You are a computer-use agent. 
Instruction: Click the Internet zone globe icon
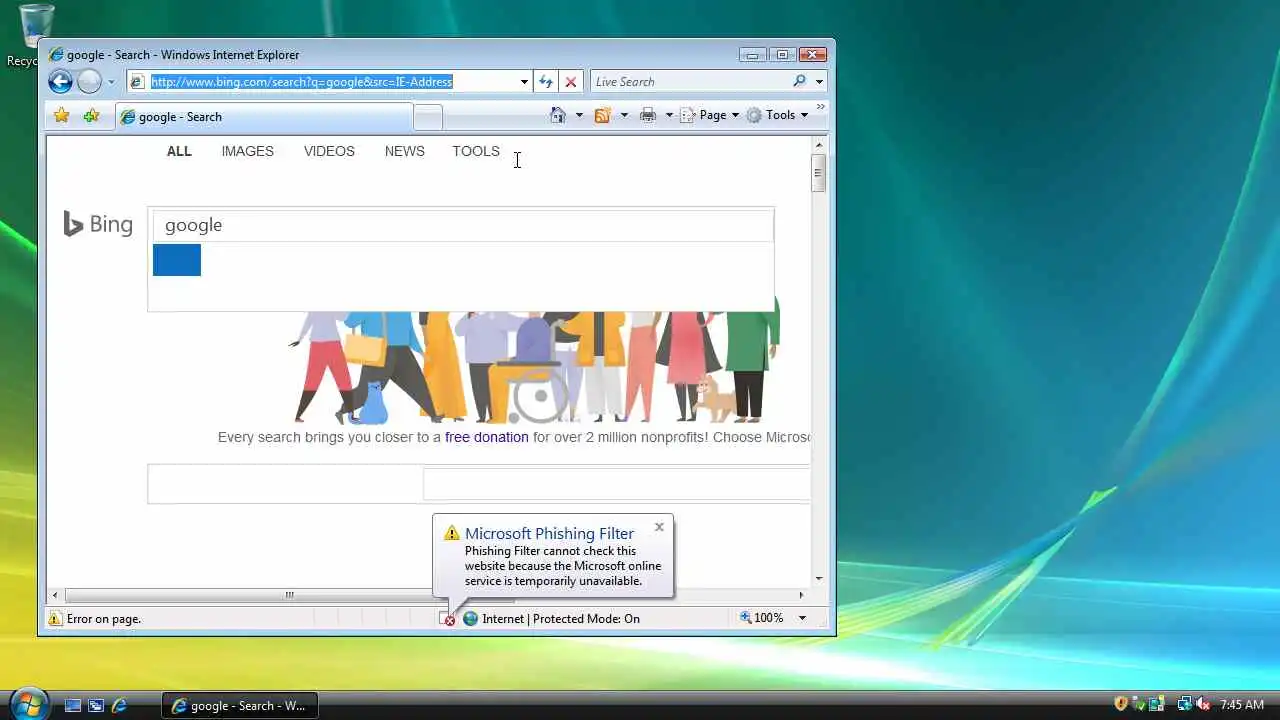470,619
